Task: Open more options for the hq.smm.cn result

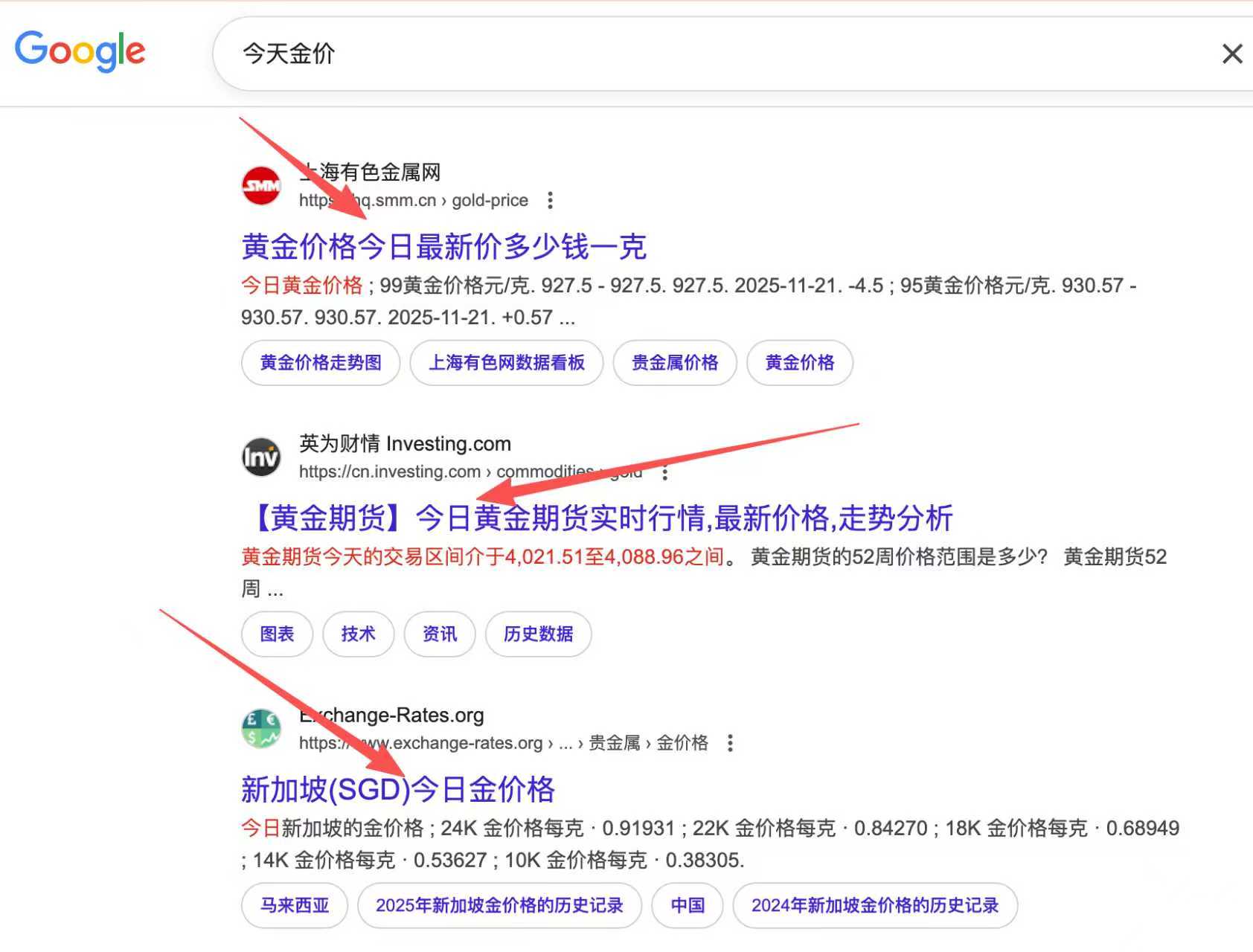Action: (x=550, y=200)
